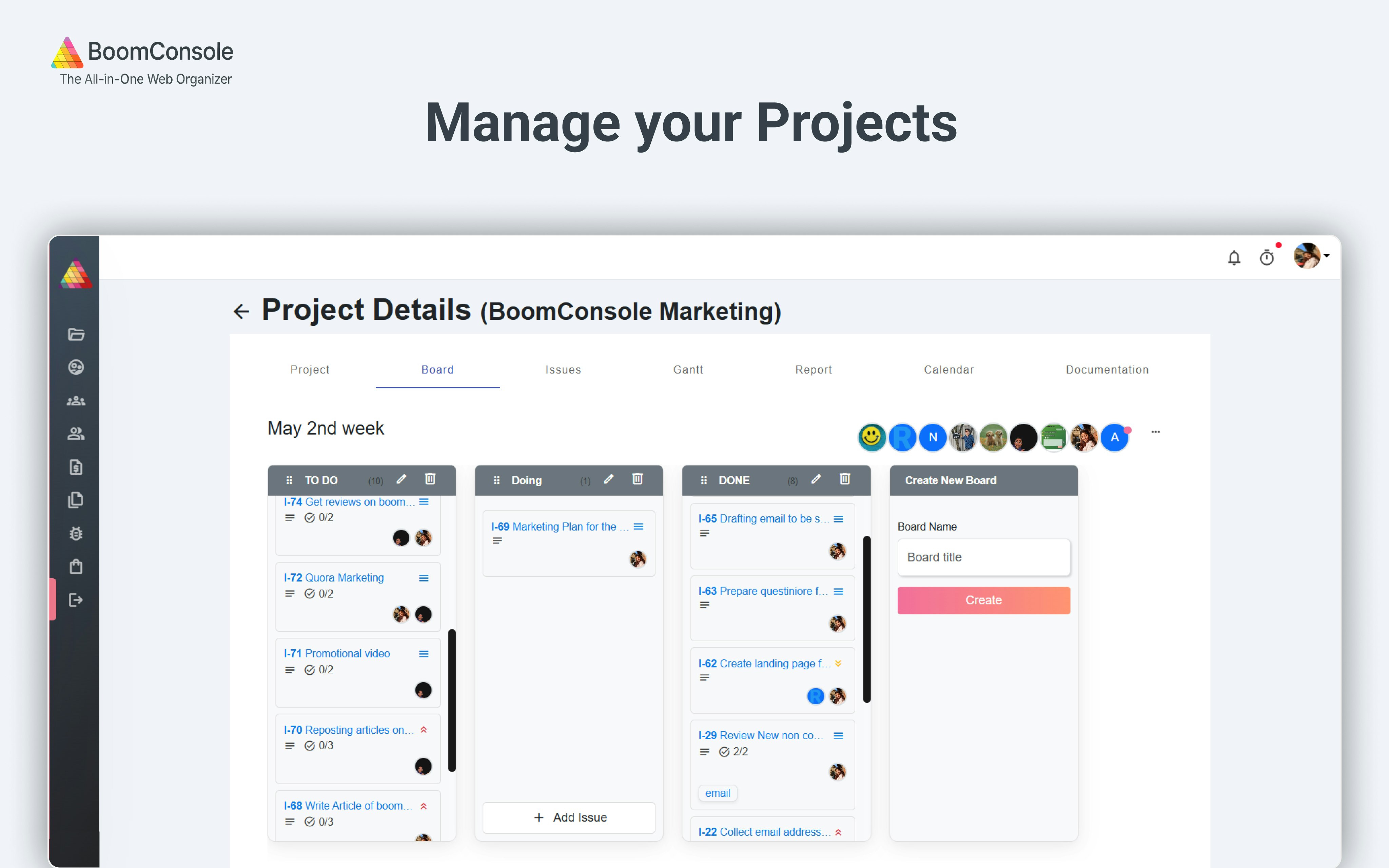
Task: Switch to the Project tab
Action: pyautogui.click(x=310, y=370)
